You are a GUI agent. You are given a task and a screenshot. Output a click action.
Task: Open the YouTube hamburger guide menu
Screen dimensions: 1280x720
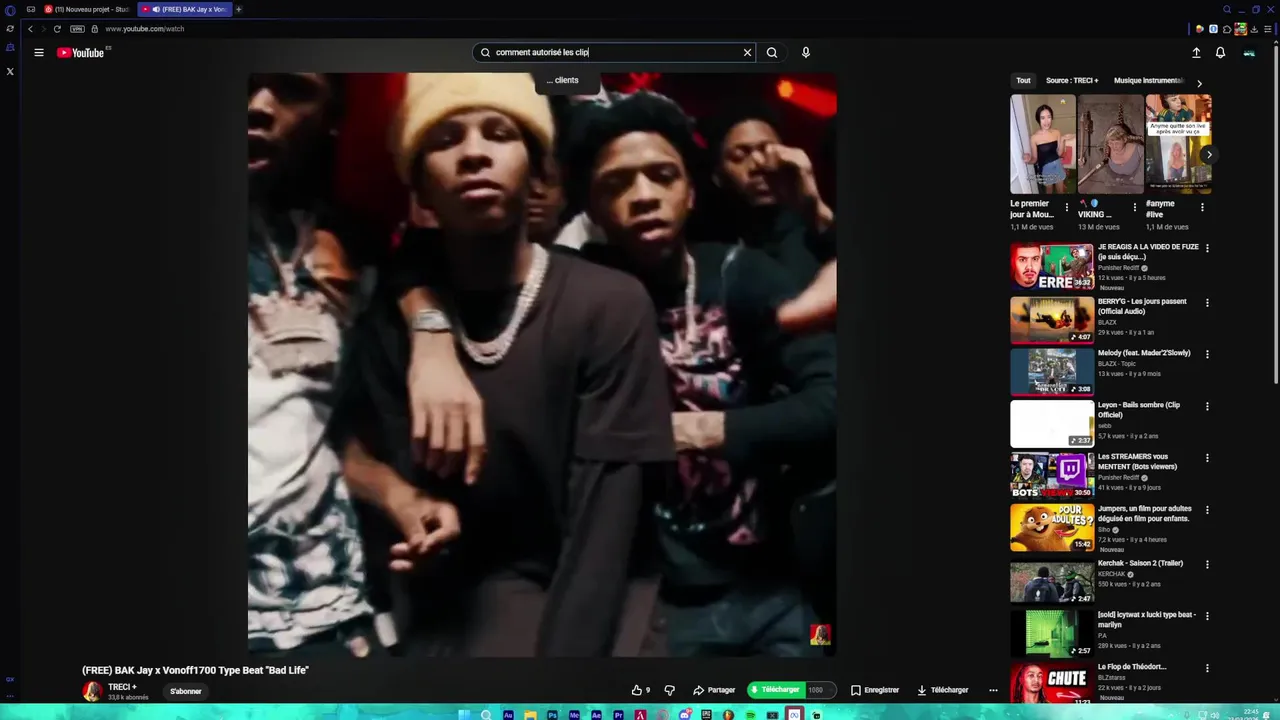[x=39, y=53]
